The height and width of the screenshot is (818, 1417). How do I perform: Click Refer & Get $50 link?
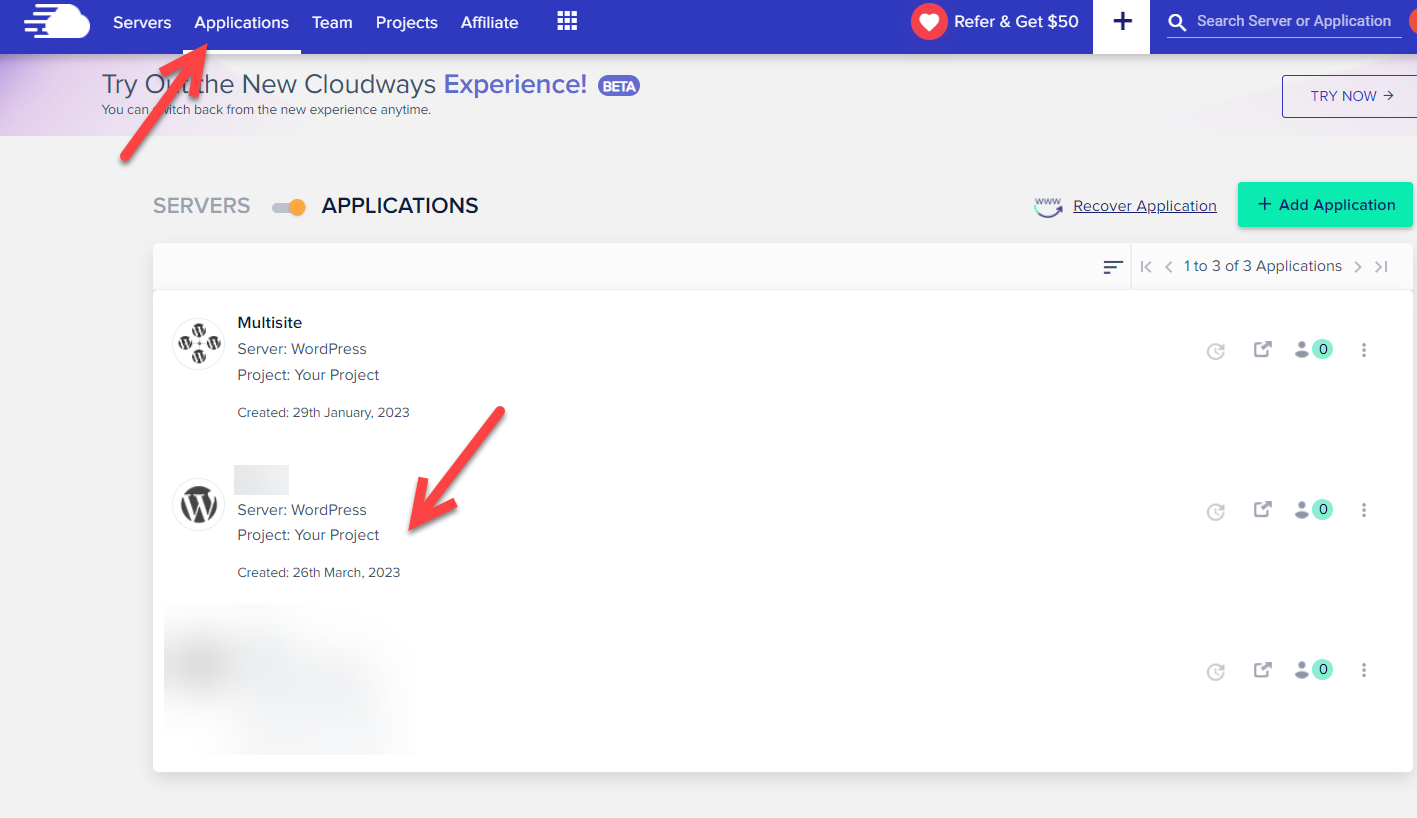tap(1016, 22)
